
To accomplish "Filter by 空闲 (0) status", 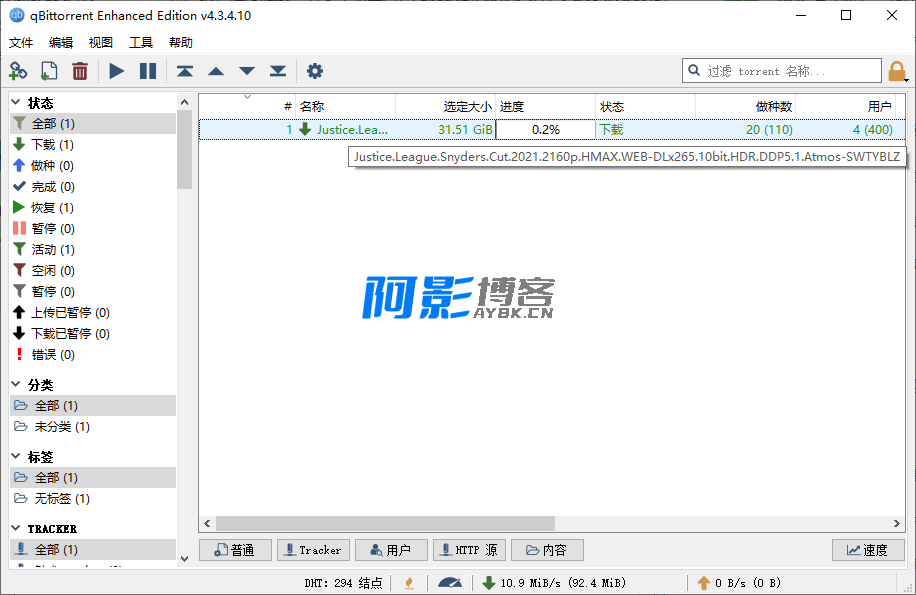I will [93, 270].
